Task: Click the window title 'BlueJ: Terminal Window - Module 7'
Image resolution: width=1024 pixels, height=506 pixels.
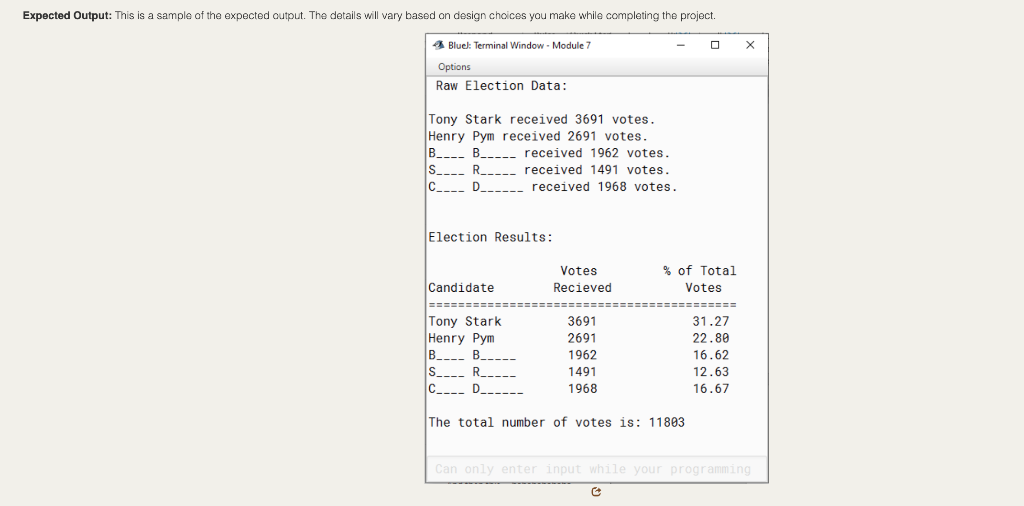Action: 519,45
